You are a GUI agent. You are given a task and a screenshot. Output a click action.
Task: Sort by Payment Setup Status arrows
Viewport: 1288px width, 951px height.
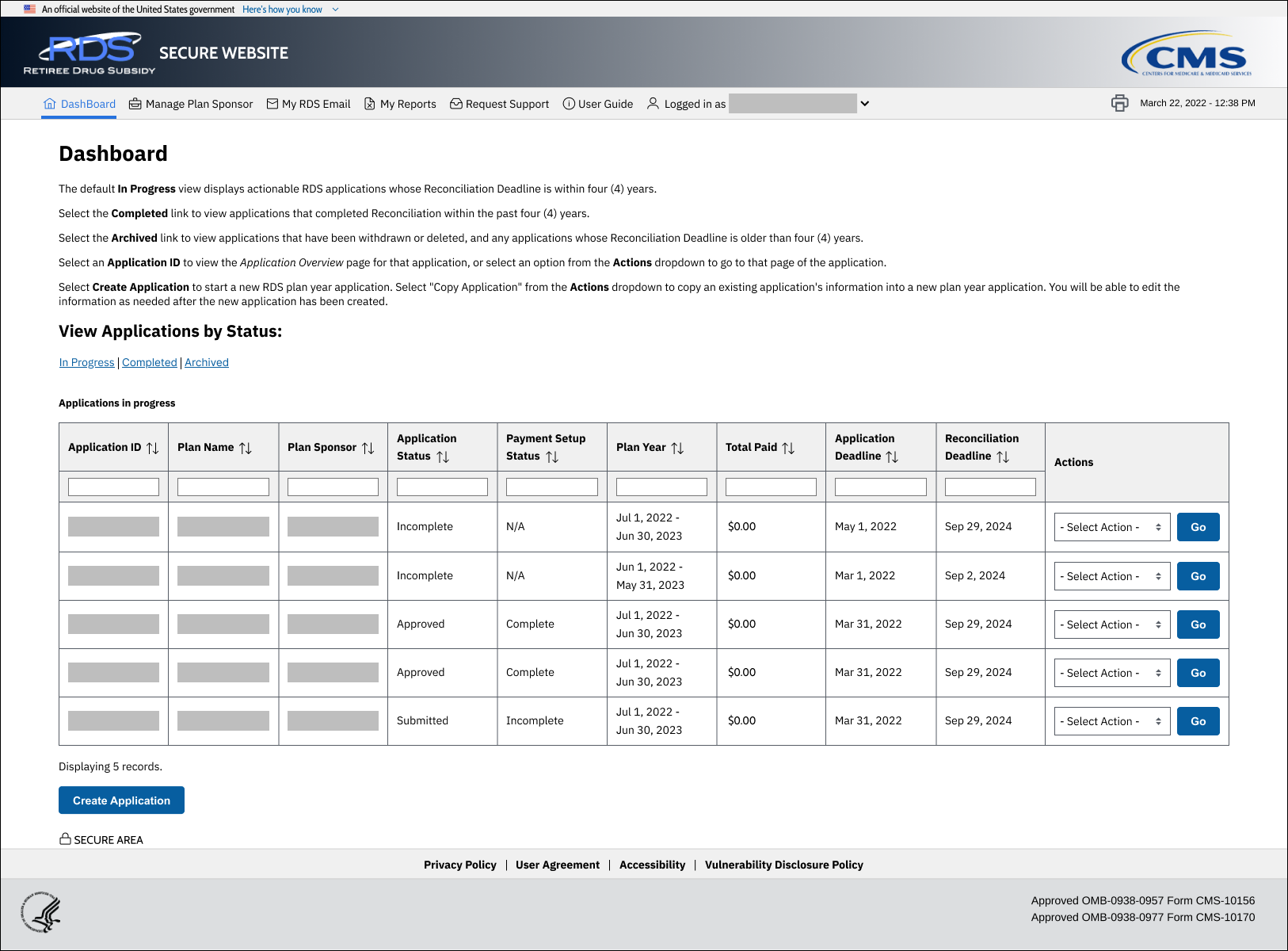[x=552, y=456]
